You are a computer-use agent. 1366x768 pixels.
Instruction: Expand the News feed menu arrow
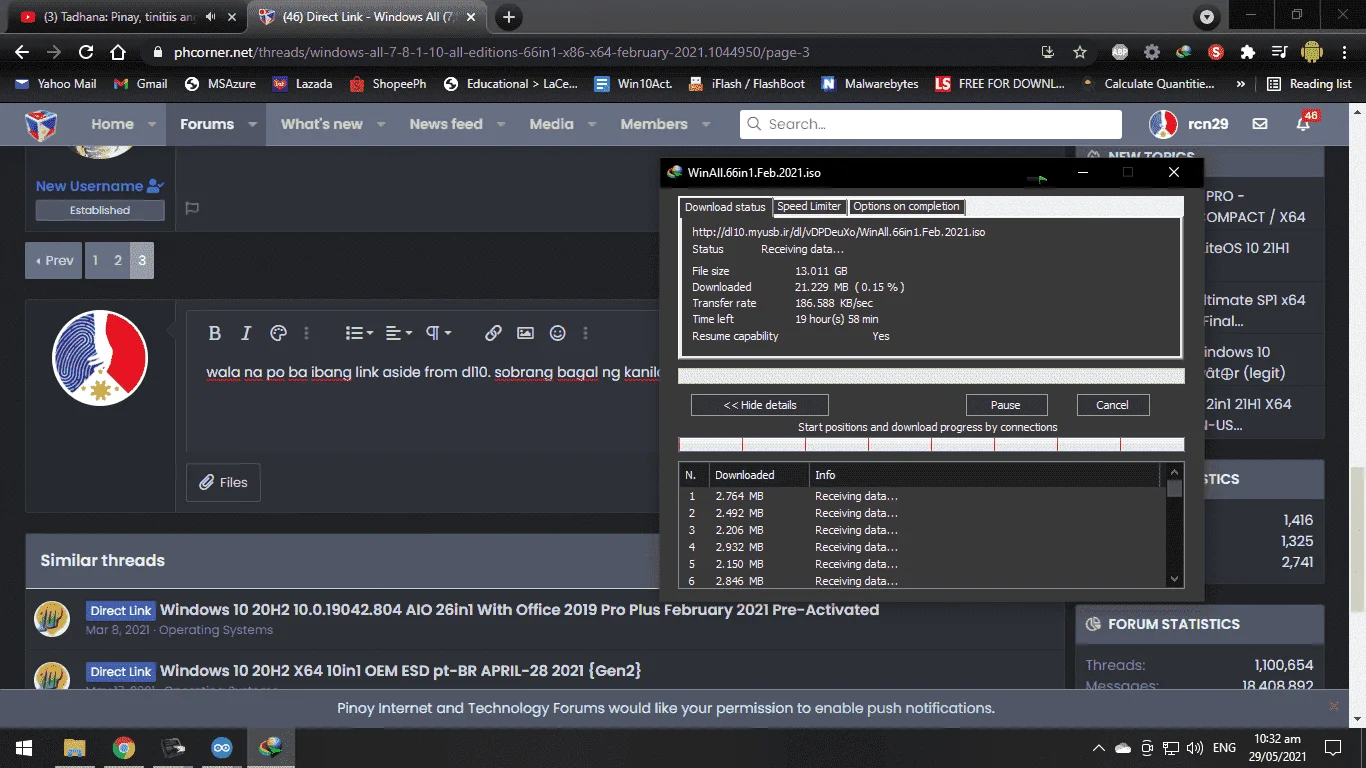[501, 124]
